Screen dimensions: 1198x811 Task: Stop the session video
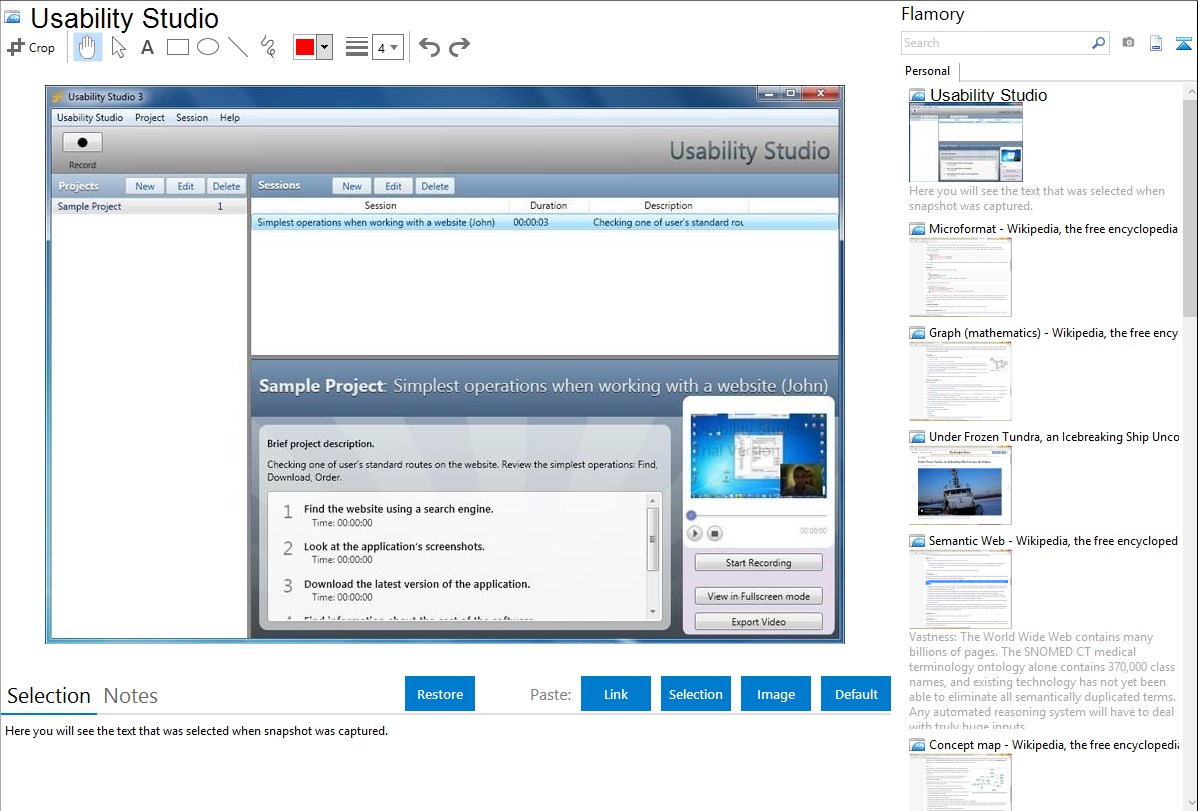click(714, 534)
